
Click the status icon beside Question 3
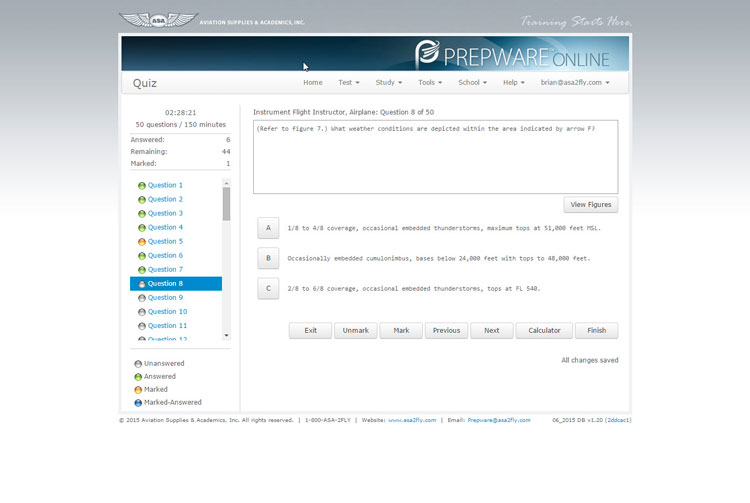tap(142, 214)
